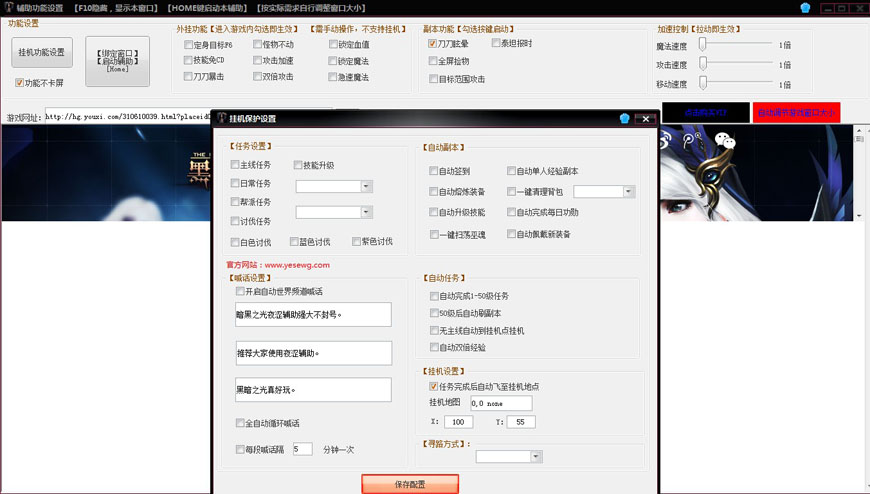Screen dimensions: 870x494
Task: Click the red 自动调节游戏窗口大小 button
Action: point(796,113)
